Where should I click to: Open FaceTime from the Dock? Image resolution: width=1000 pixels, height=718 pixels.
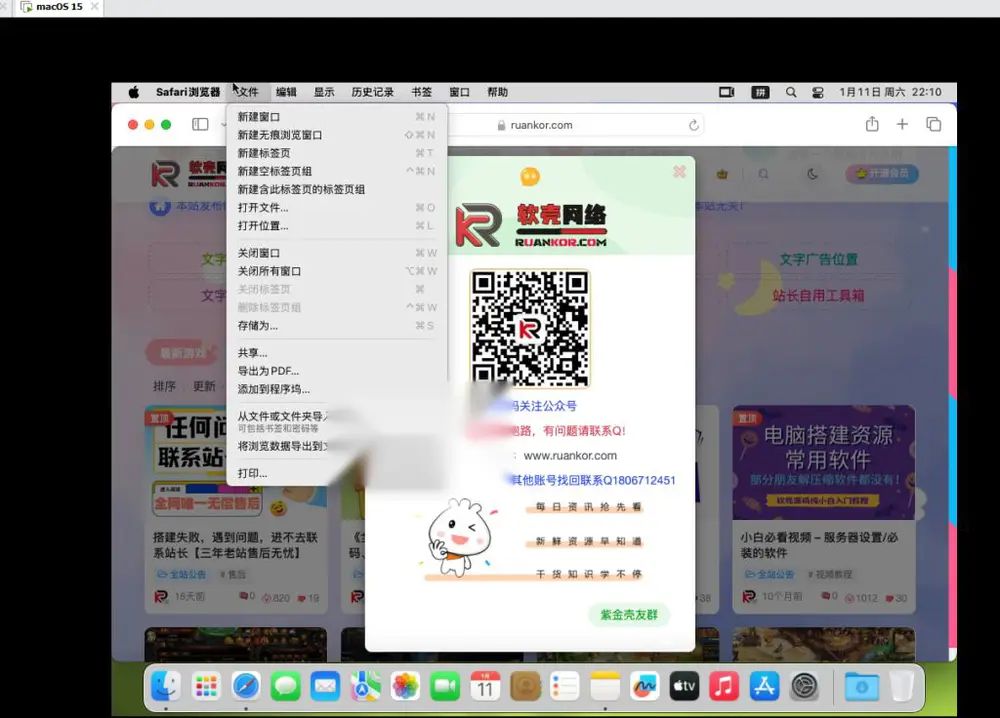(445, 687)
